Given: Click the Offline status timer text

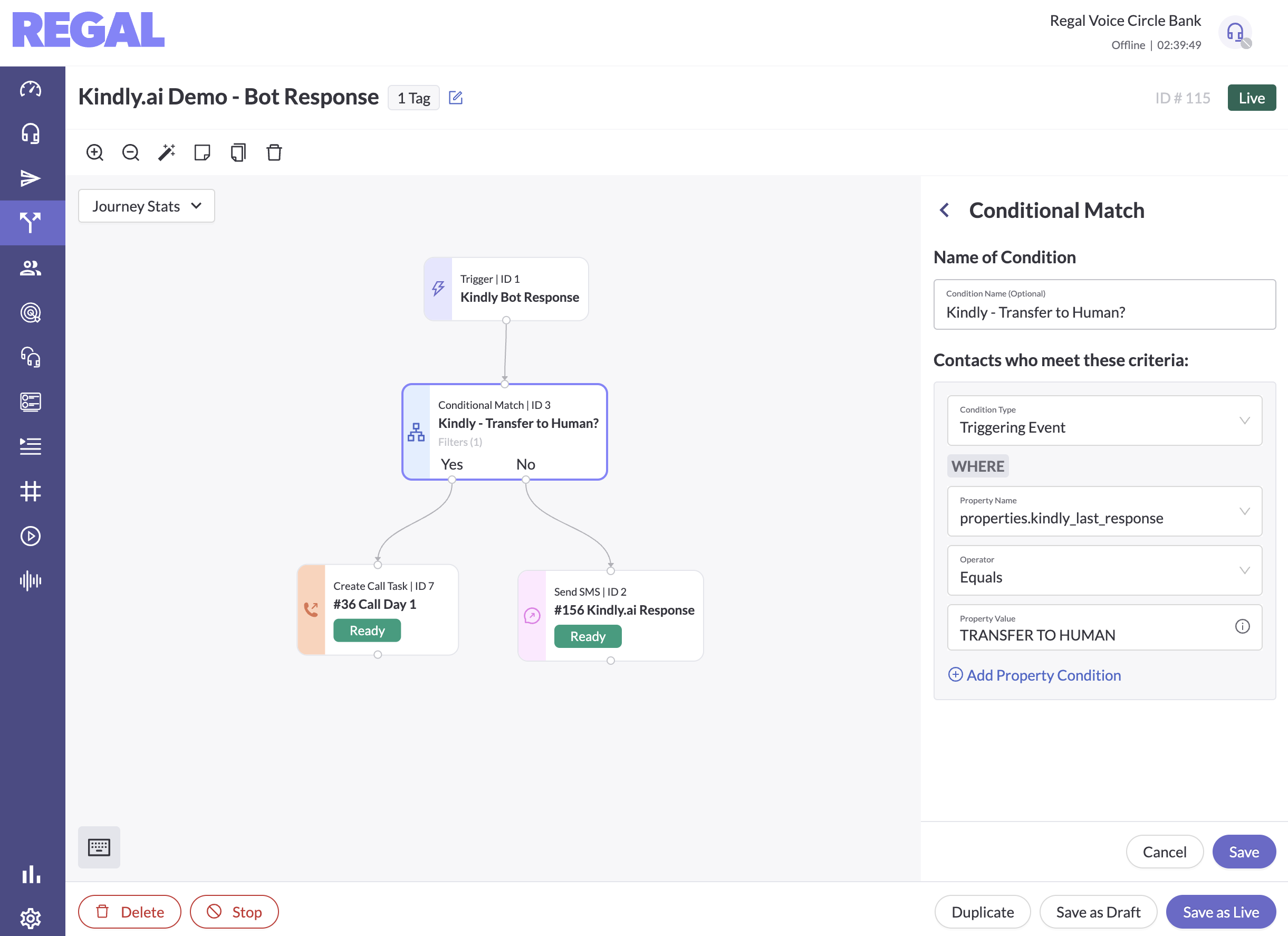Looking at the screenshot, I should [1156, 45].
